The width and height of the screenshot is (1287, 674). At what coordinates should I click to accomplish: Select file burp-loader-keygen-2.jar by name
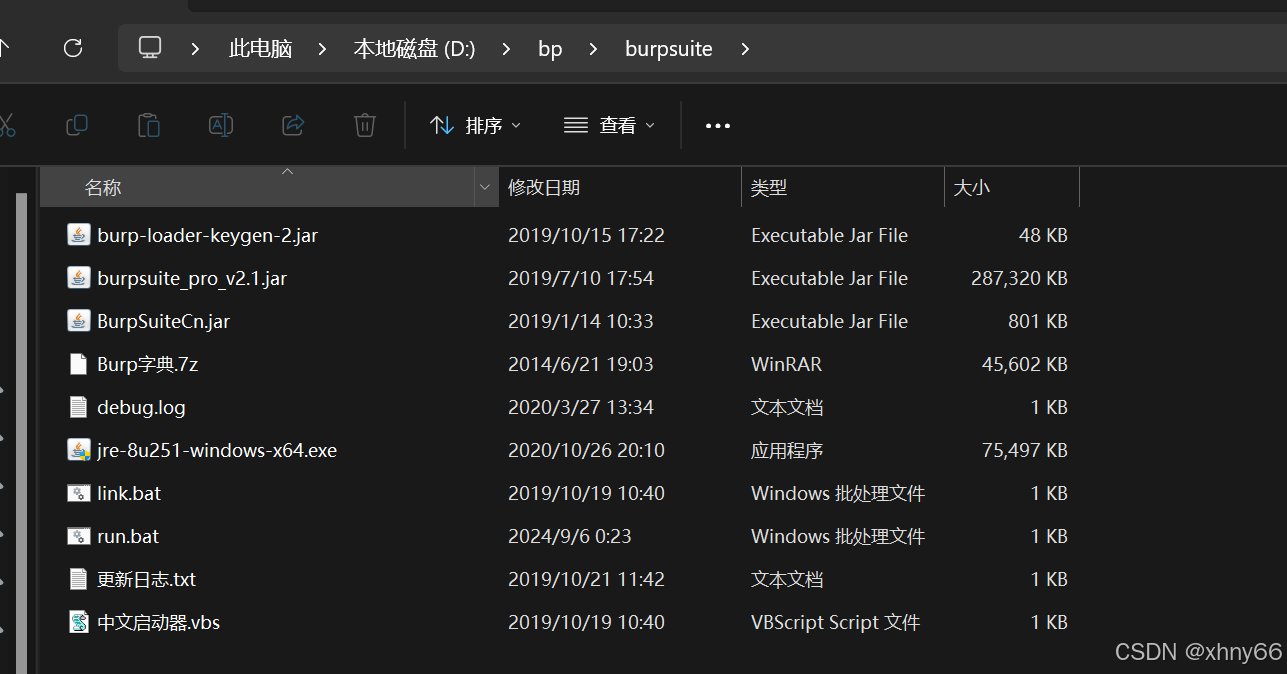point(208,235)
